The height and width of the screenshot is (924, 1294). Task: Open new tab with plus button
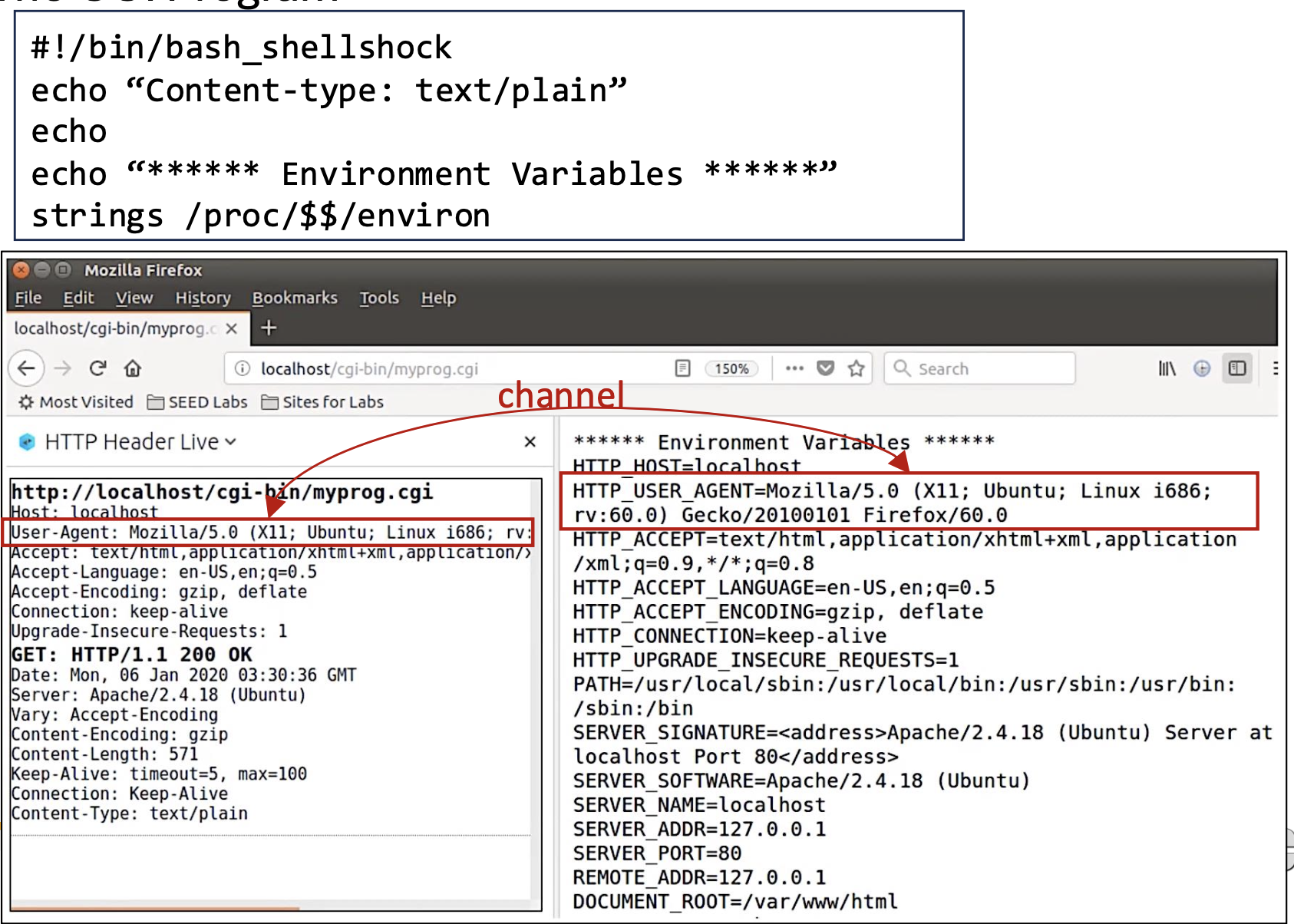(x=268, y=328)
